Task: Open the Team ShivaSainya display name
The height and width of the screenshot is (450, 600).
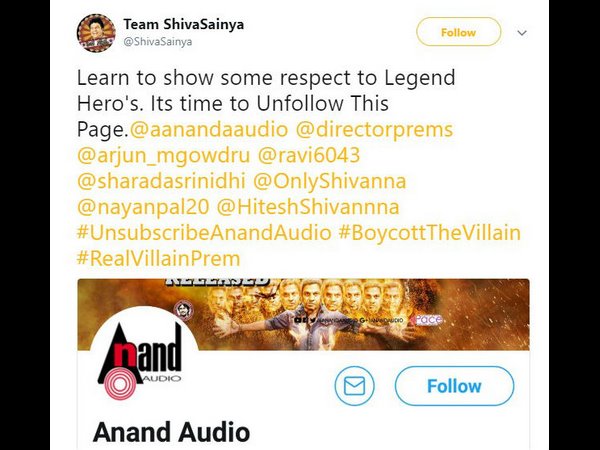Action: coord(183,24)
